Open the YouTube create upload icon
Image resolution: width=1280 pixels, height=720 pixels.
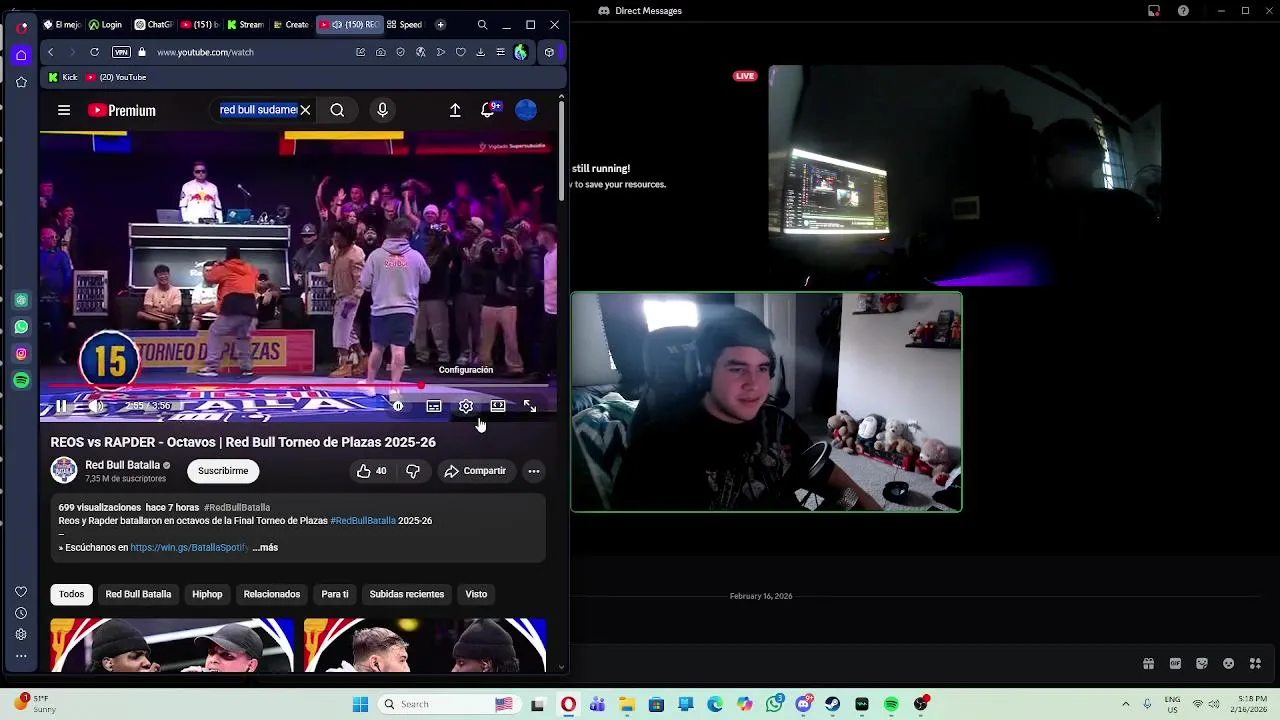[x=455, y=110]
